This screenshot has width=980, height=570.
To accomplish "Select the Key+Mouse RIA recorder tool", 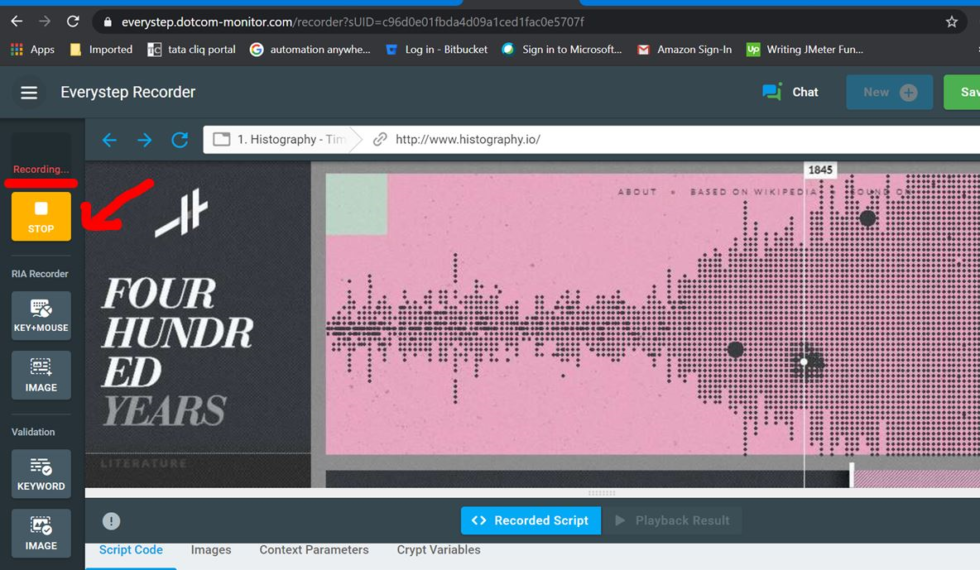I will [x=41, y=315].
